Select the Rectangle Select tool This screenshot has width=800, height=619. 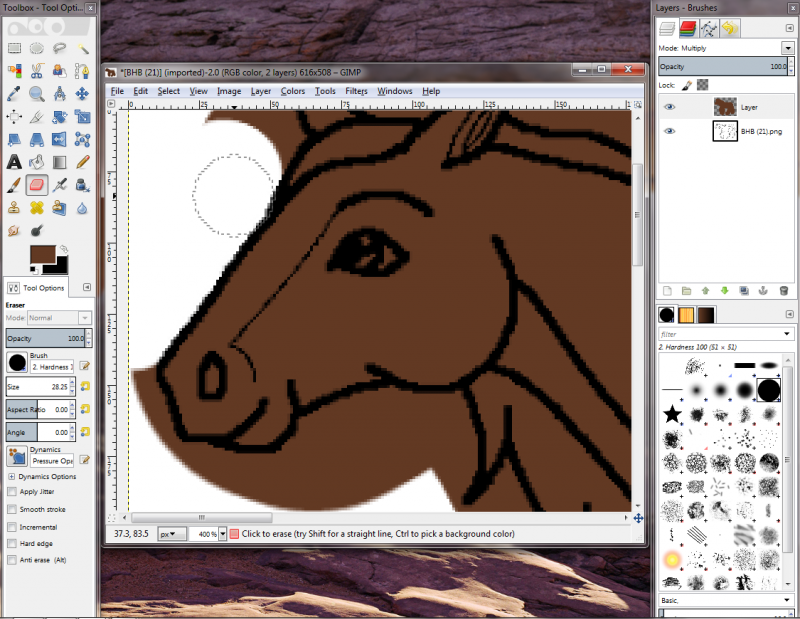point(14,48)
